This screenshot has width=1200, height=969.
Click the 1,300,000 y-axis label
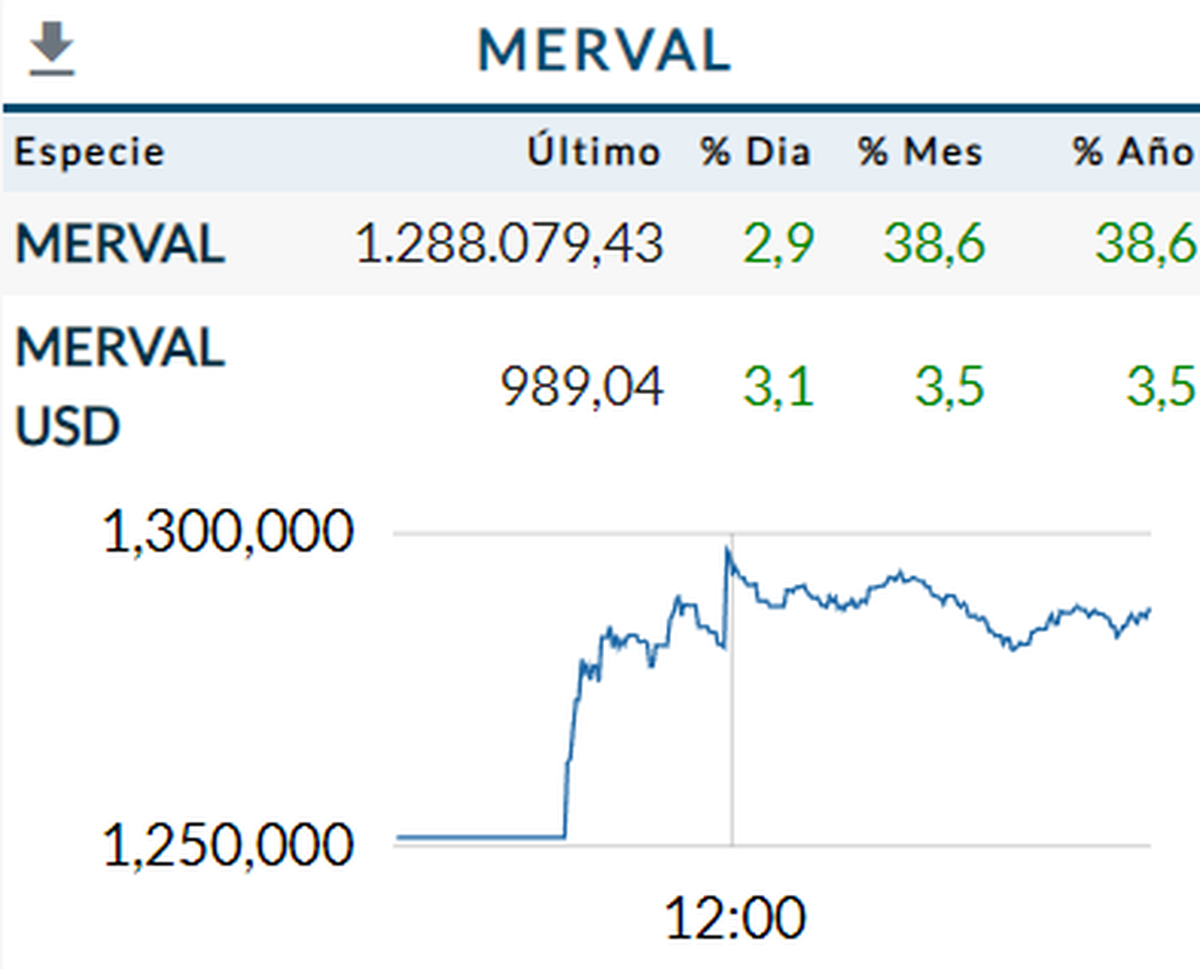(228, 534)
